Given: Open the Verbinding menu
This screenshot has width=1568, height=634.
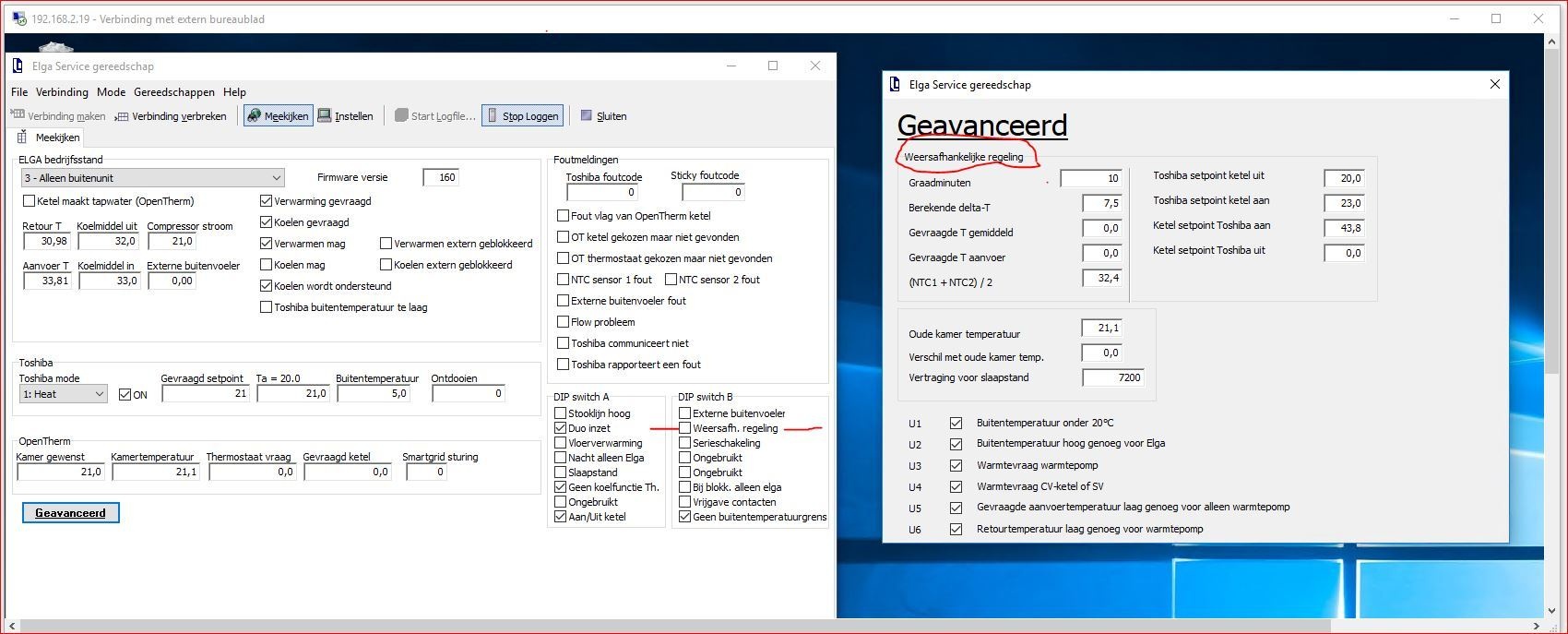Looking at the screenshot, I should pyautogui.click(x=62, y=92).
